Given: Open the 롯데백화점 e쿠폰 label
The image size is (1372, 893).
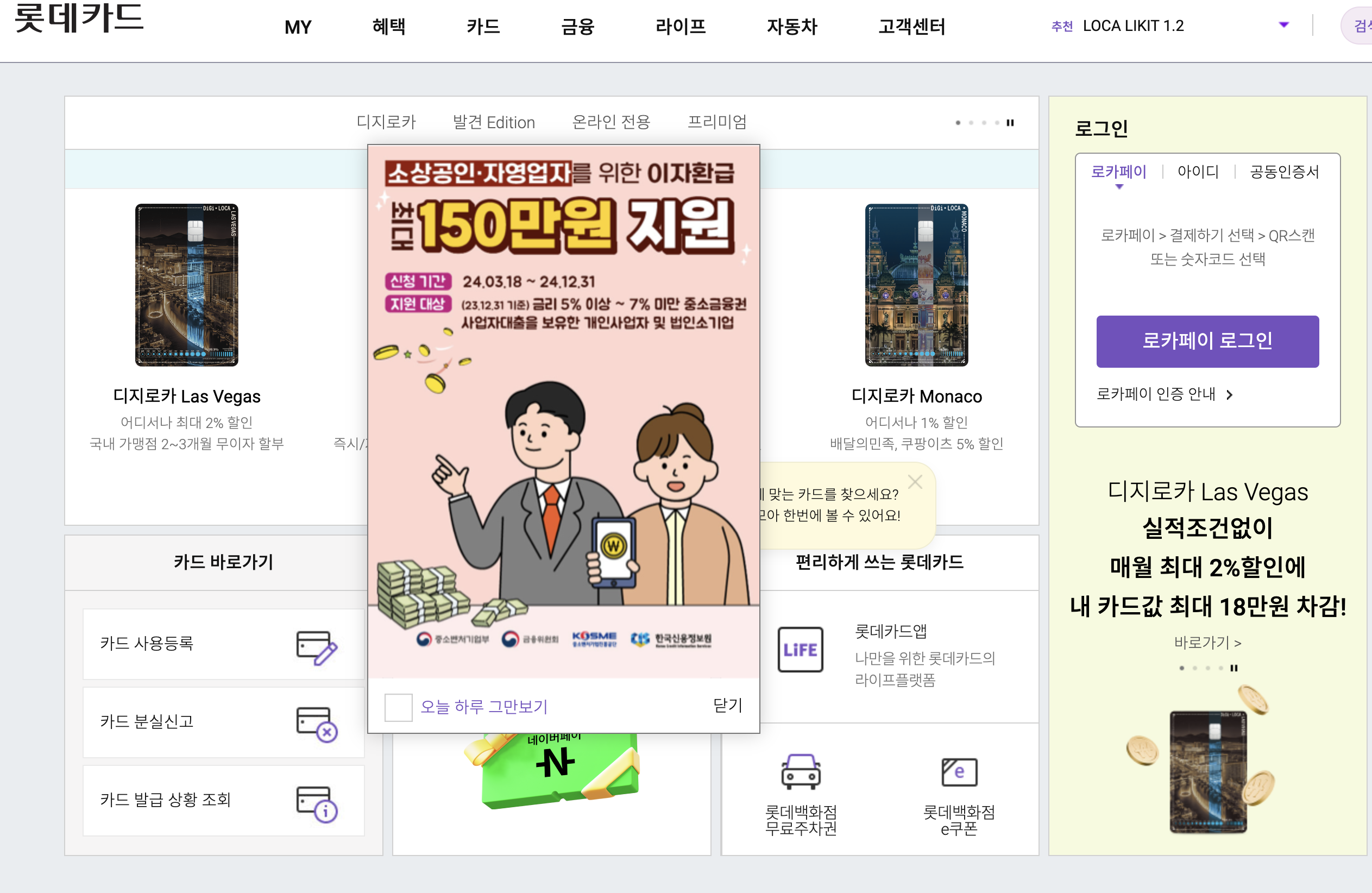Looking at the screenshot, I should (x=959, y=820).
